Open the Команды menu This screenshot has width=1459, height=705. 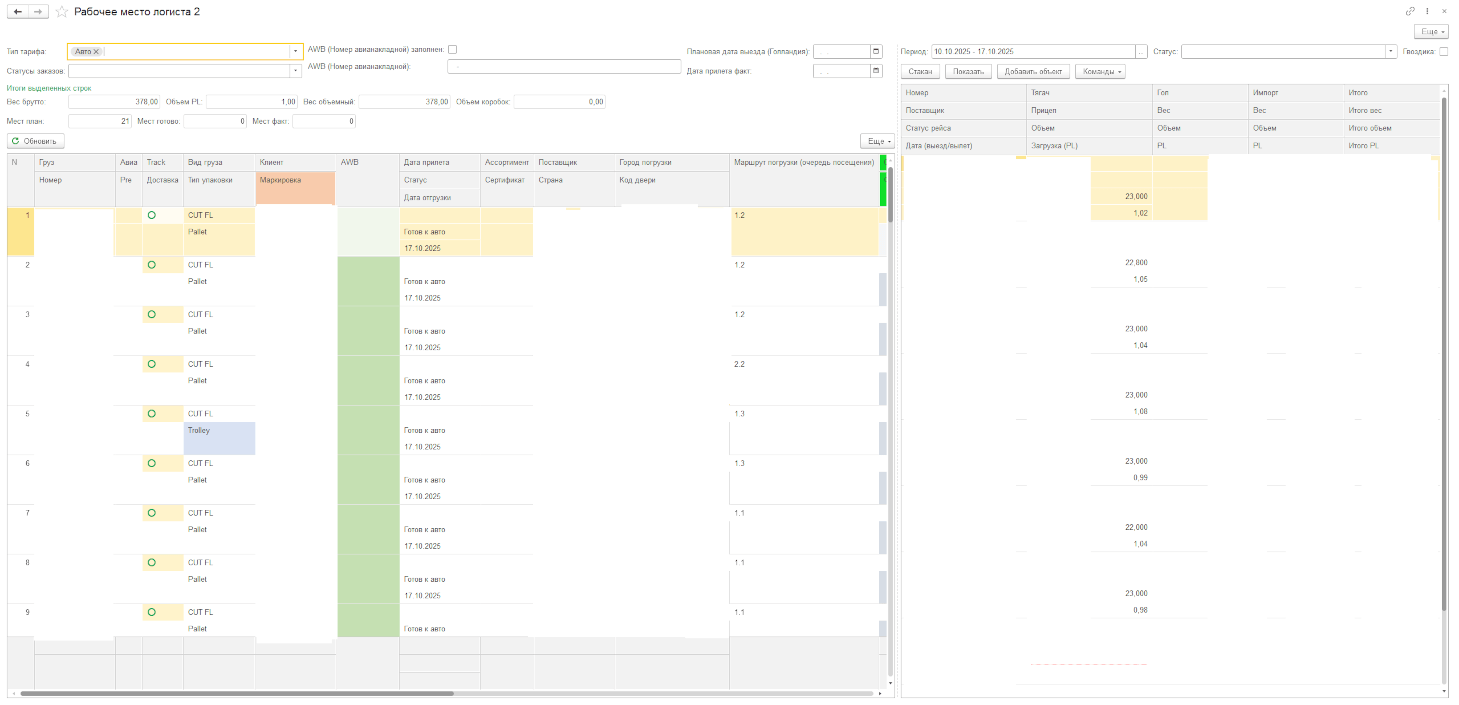pos(1100,72)
